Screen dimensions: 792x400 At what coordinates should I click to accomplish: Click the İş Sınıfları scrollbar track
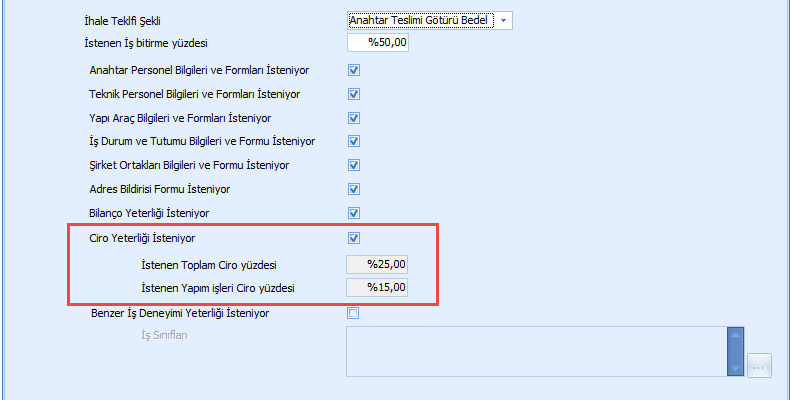736,351
